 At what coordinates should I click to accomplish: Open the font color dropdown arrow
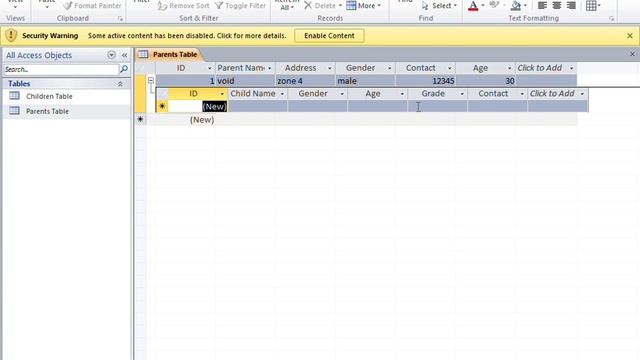(x=483, y=5)
